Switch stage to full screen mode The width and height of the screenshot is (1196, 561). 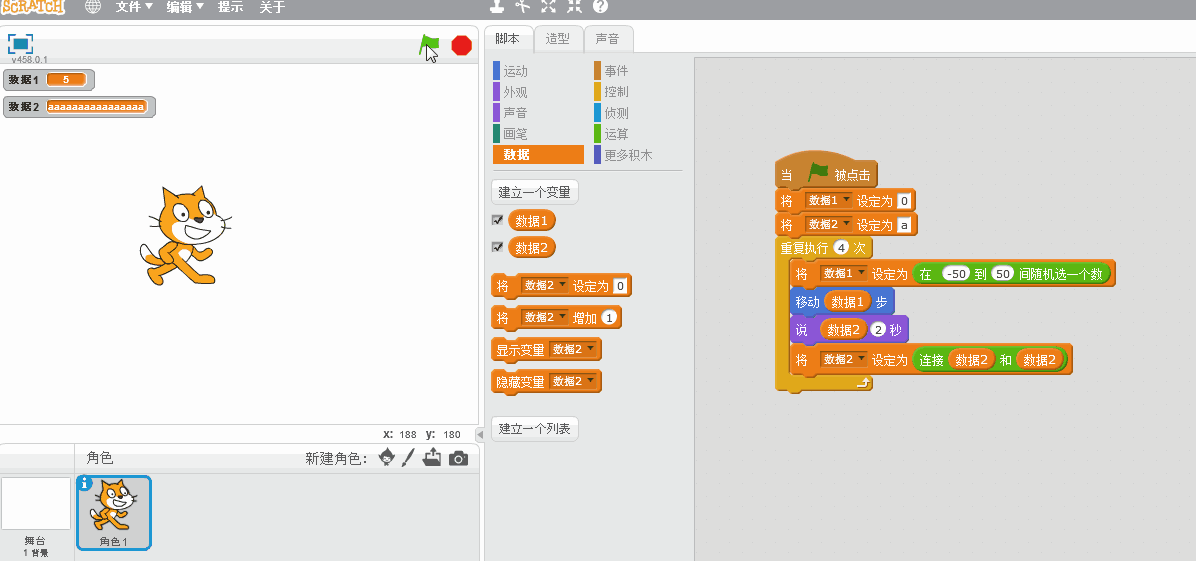coord(20,44)
